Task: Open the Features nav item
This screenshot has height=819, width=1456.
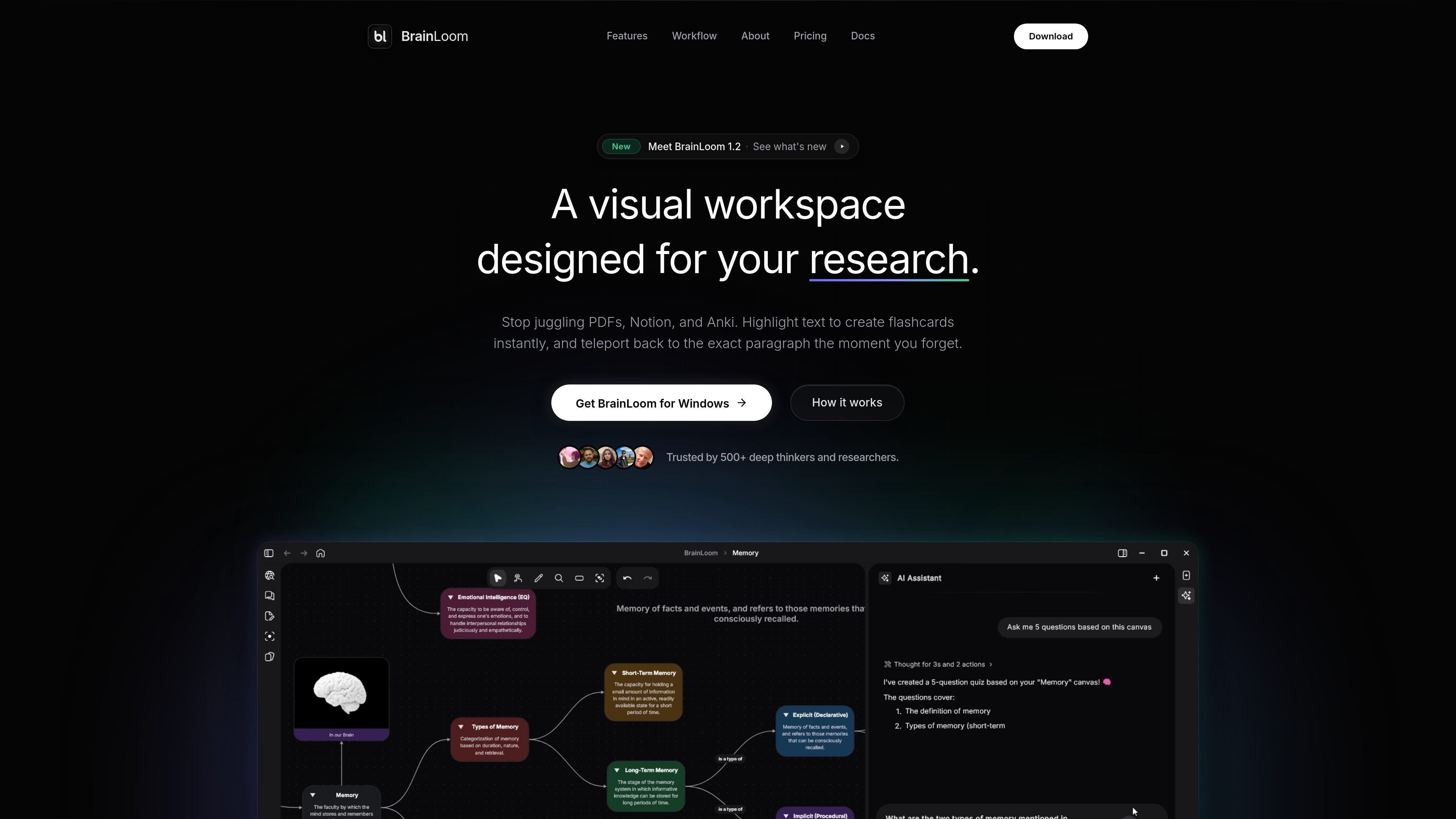Action: (x=627, y=36)
